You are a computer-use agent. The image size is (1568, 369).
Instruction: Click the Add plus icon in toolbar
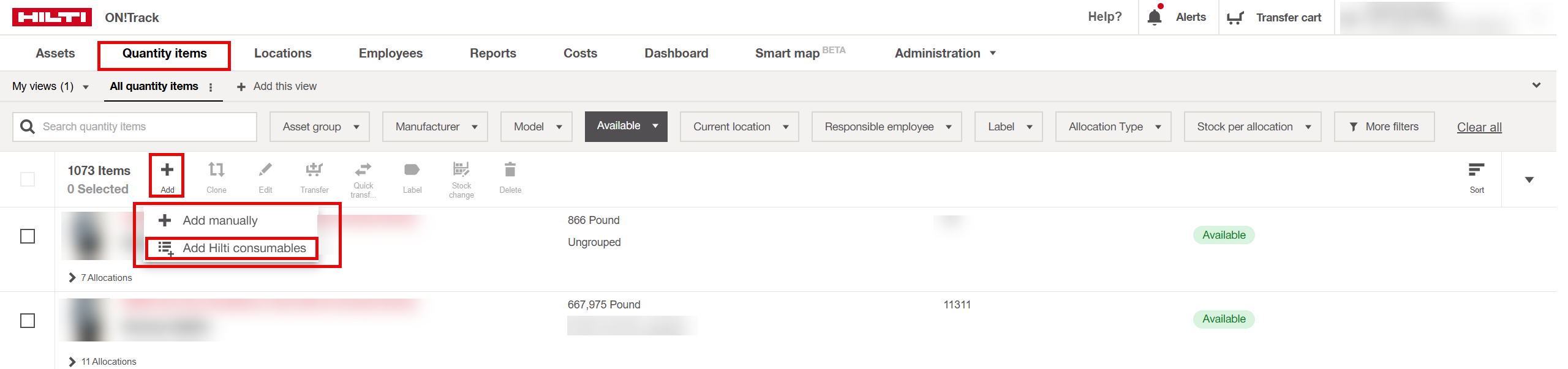(167, 170)
